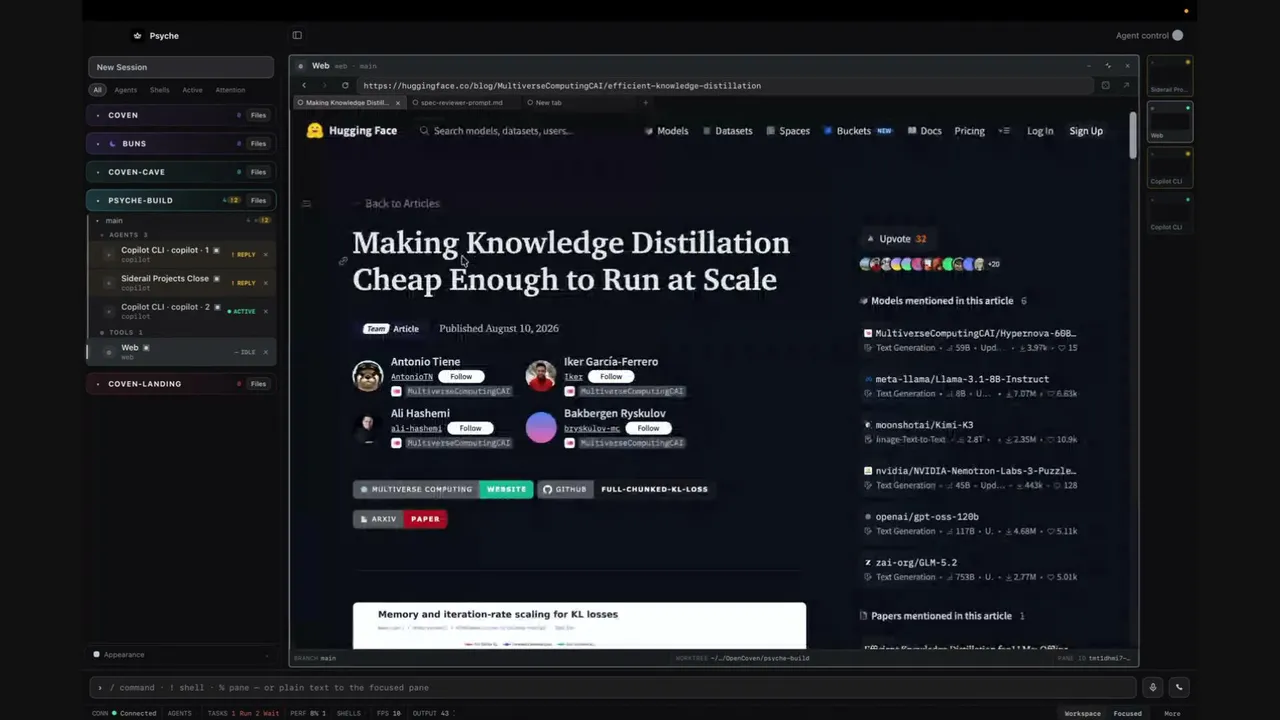Open the Hugging Face more menu icon
This screenshot has width=1280, height=720.
tap(1005, 131)
